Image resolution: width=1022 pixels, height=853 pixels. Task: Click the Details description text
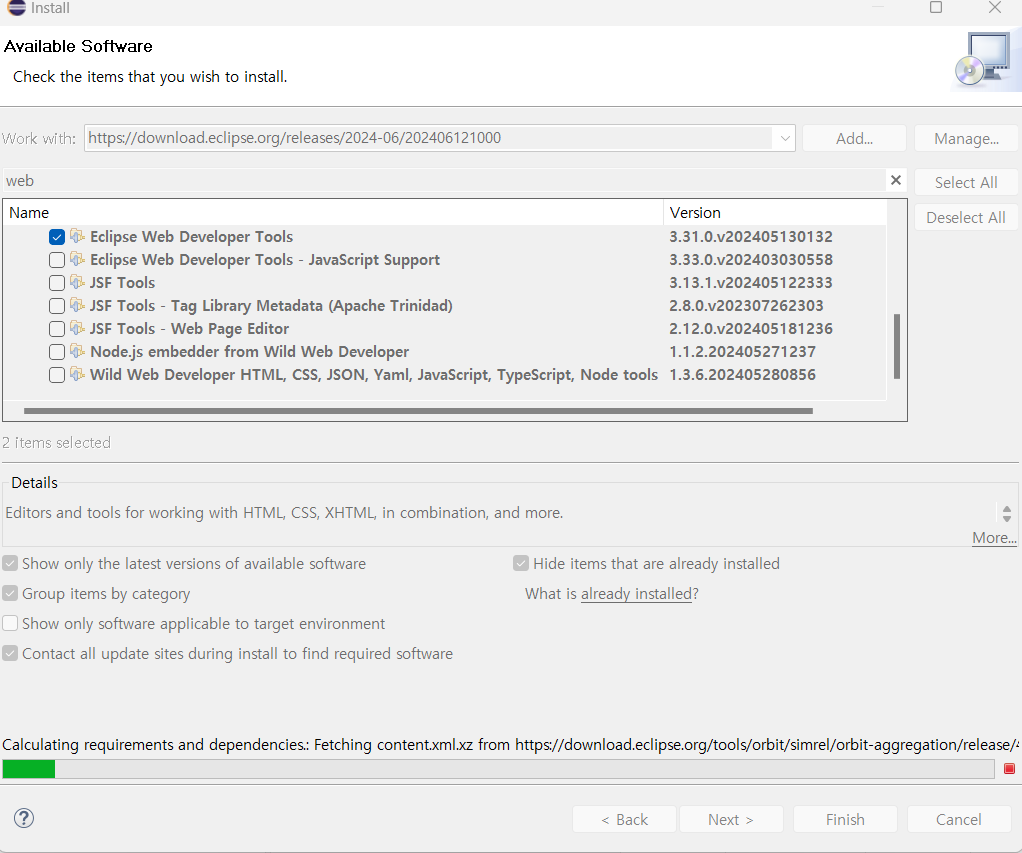pos(284,513)
